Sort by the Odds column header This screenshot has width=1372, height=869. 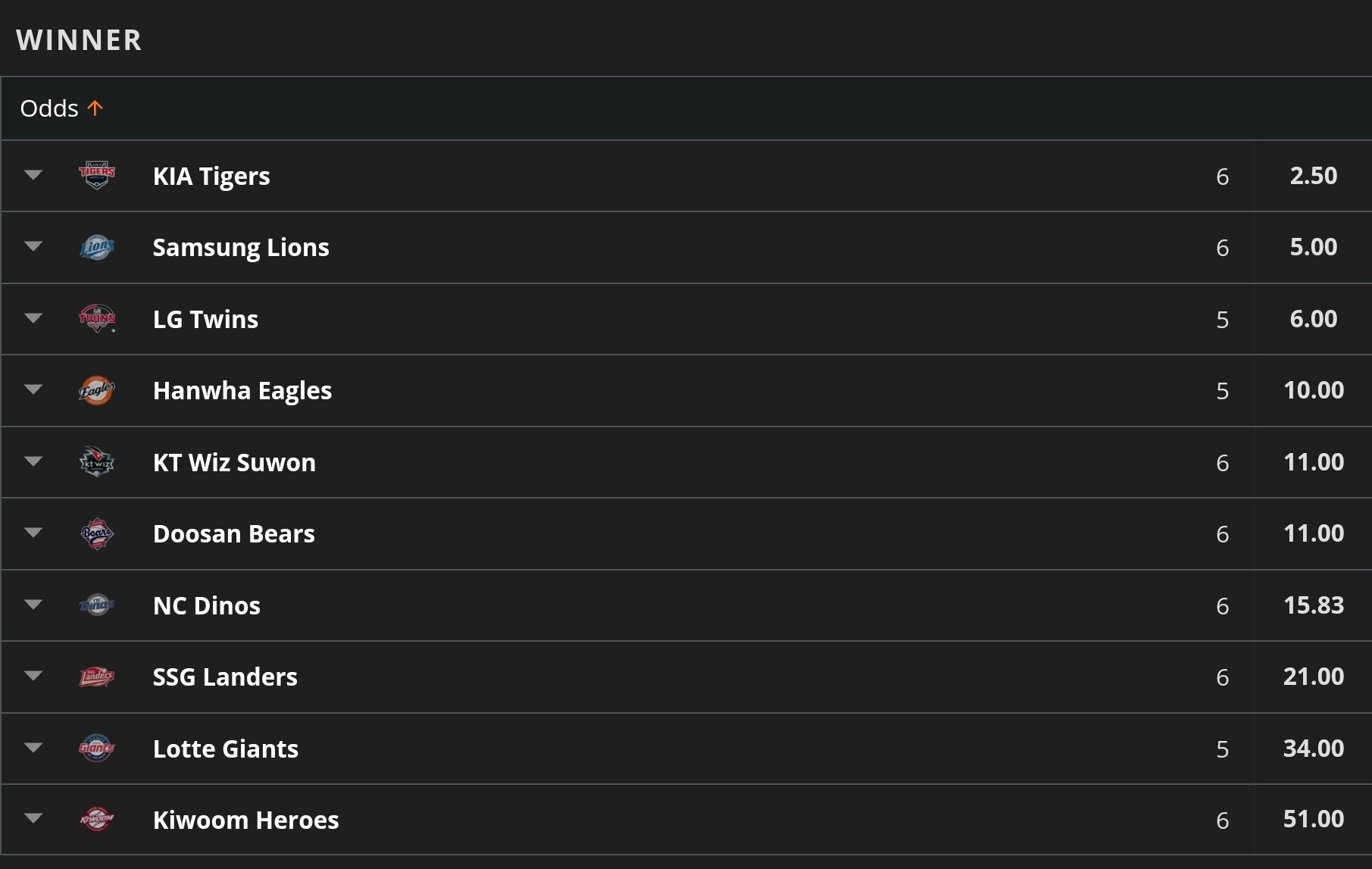coord(49,108)
